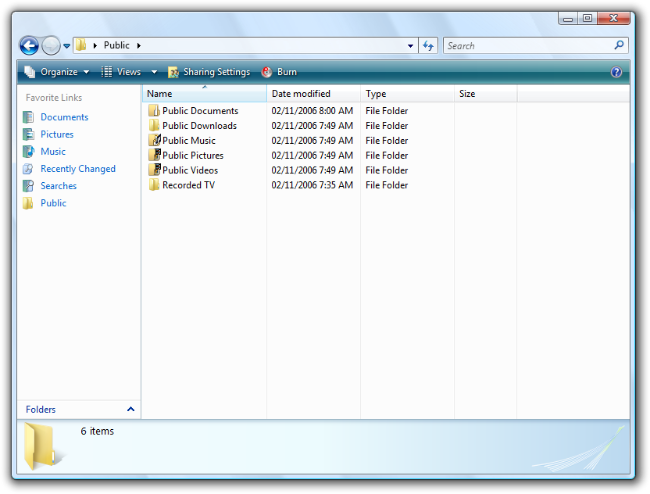Screen dimensions: 650x494
Task: Select the Public Music folder icon
Action: (154, 140)
